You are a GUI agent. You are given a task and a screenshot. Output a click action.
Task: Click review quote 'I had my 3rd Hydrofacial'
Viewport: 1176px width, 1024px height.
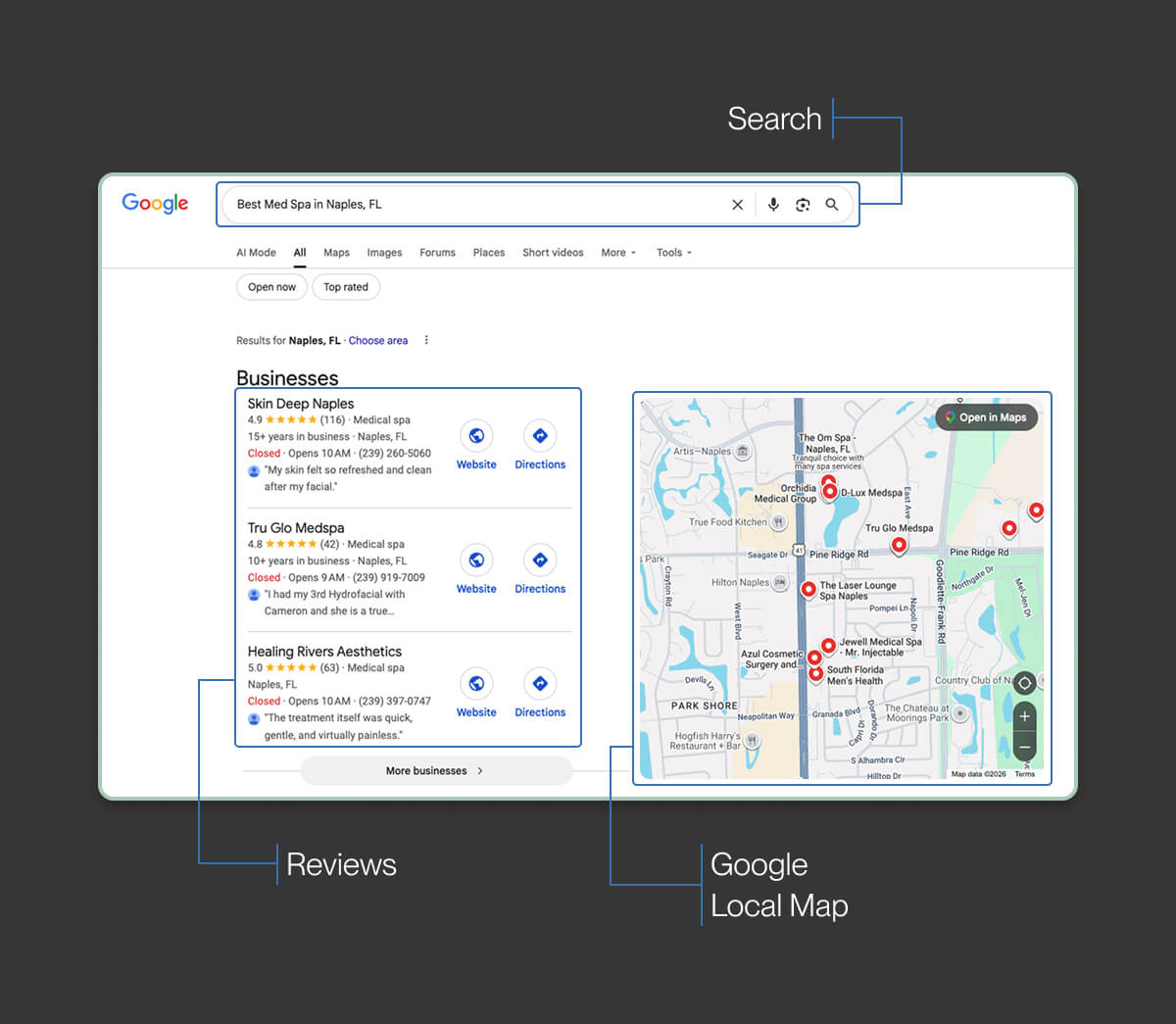tap(334, 603)
